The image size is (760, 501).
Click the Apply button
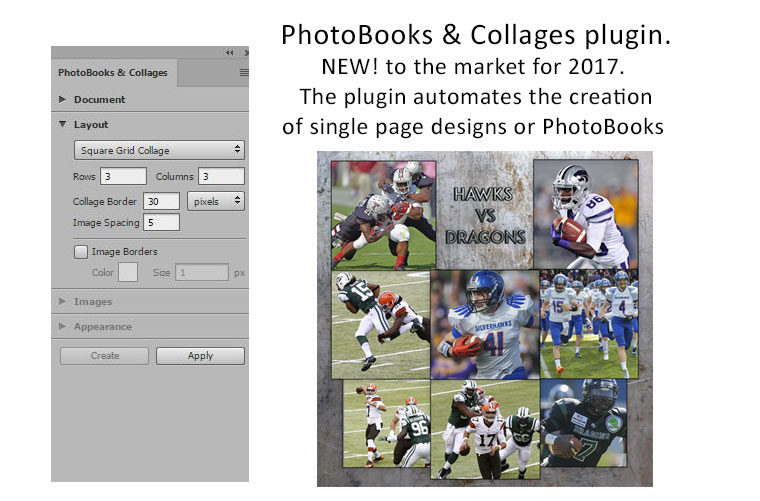tap(200, 356)
